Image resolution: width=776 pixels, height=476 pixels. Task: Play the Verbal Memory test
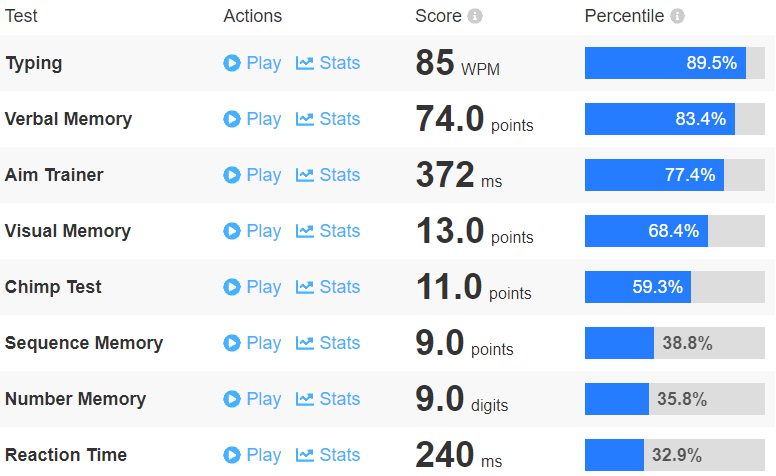(x=252, y=119)
